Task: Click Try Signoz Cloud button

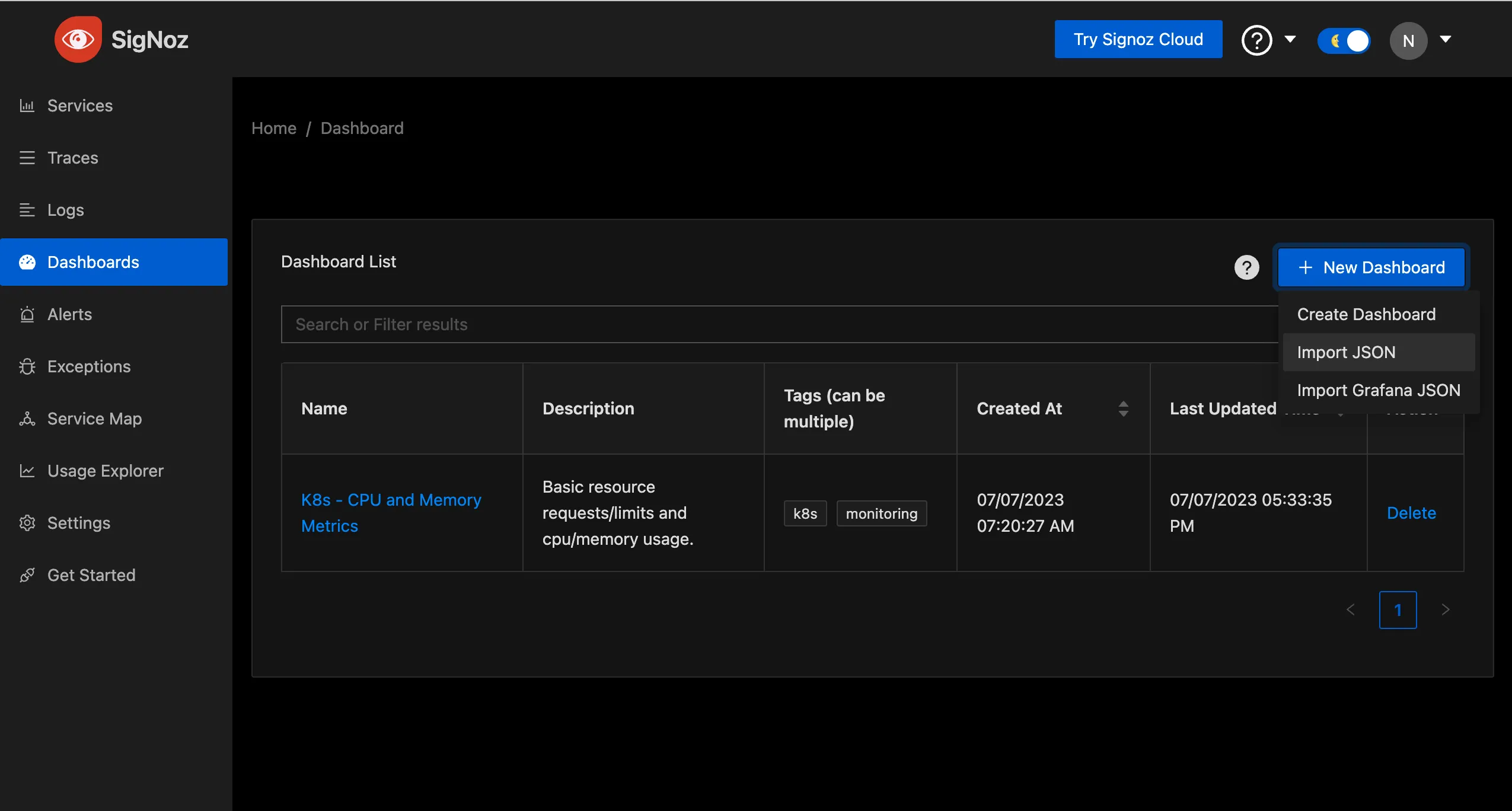Action: click(1138, 39)
